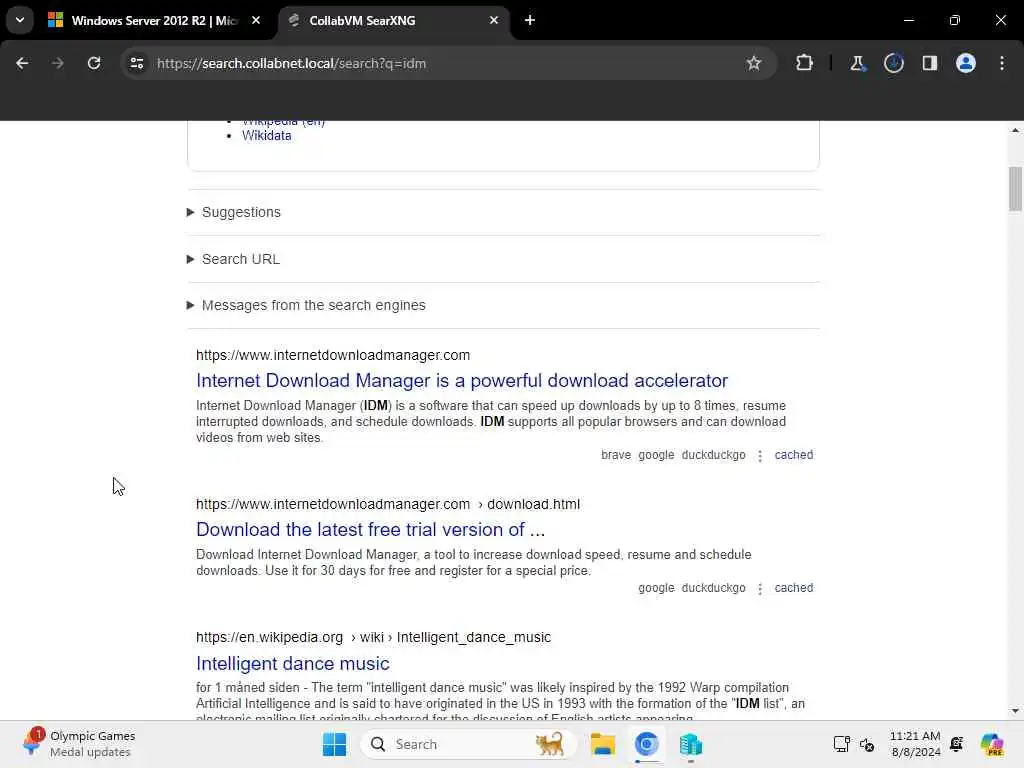
Task: Toggle the browser side panel
Action: (929, 63)
